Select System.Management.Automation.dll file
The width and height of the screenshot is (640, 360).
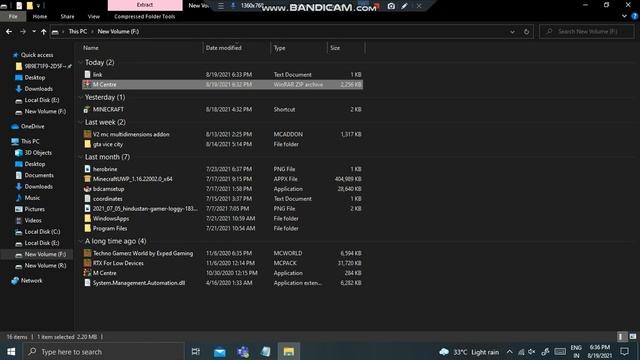coord(222,283)
